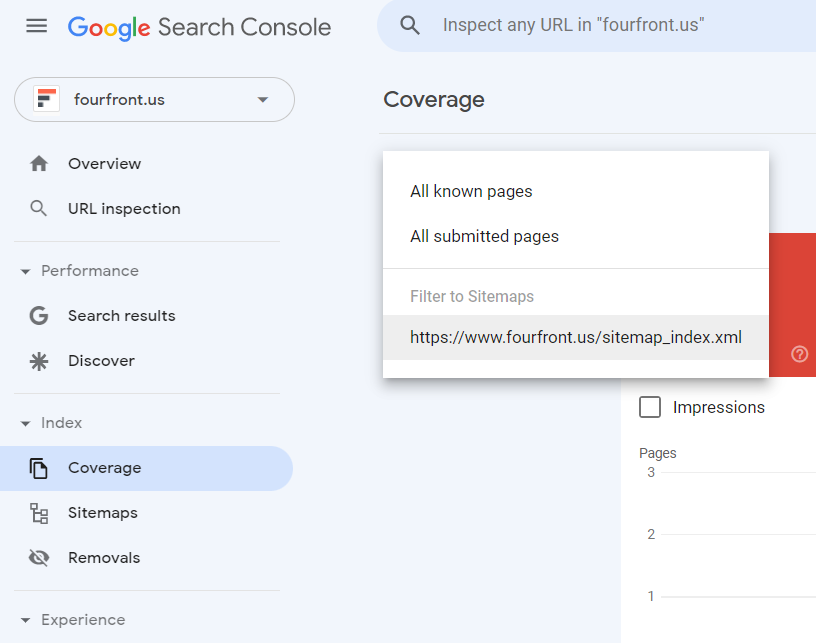
Task: Click the URL inspection magnifier icon
Action: click(x=39, y=209)
